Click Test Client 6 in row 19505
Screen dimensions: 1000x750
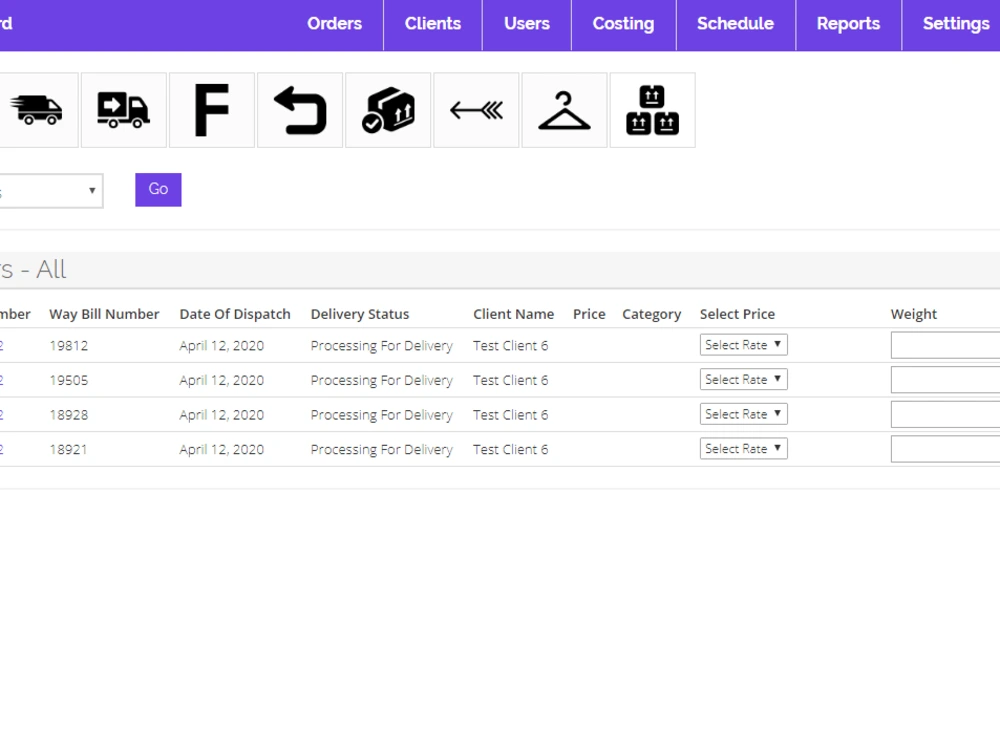tap(510, 380)
